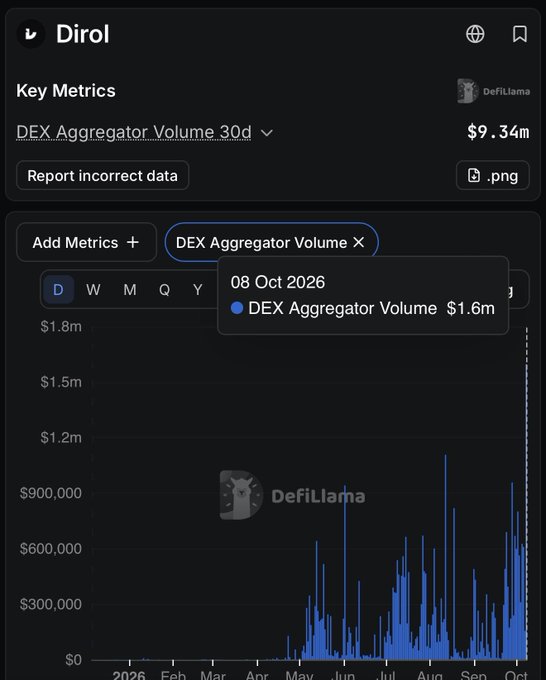Click Report incorrect data button

pos(102,176)
